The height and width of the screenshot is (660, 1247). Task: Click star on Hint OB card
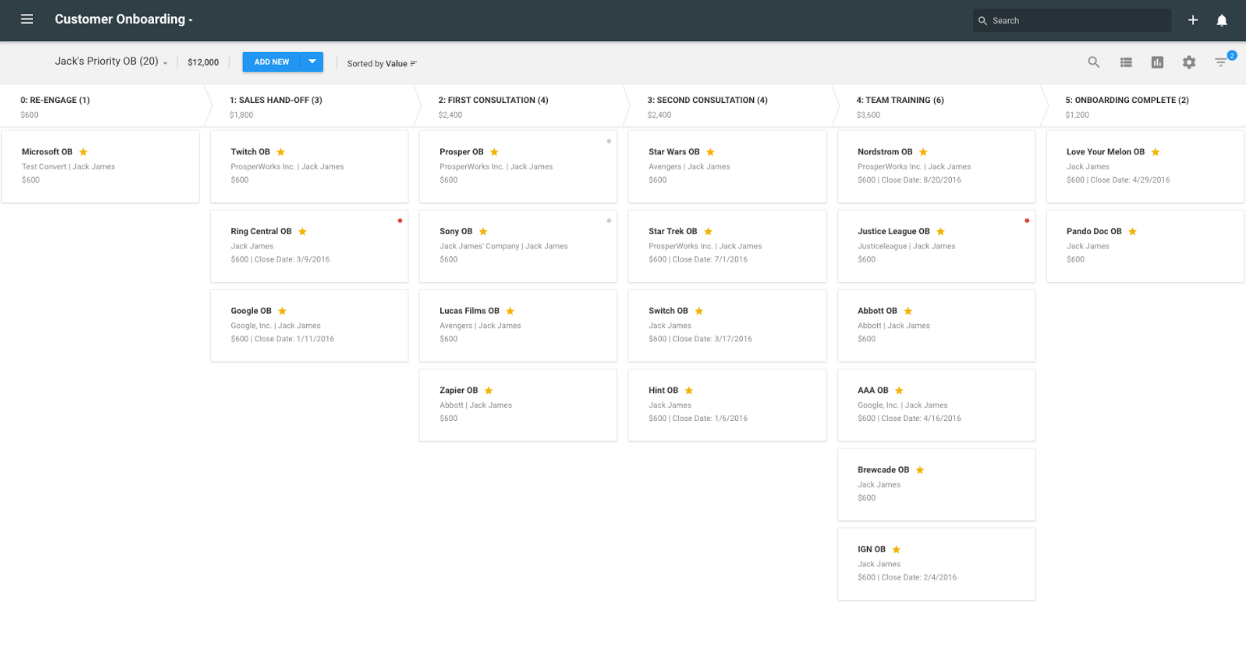click(689, 390)
